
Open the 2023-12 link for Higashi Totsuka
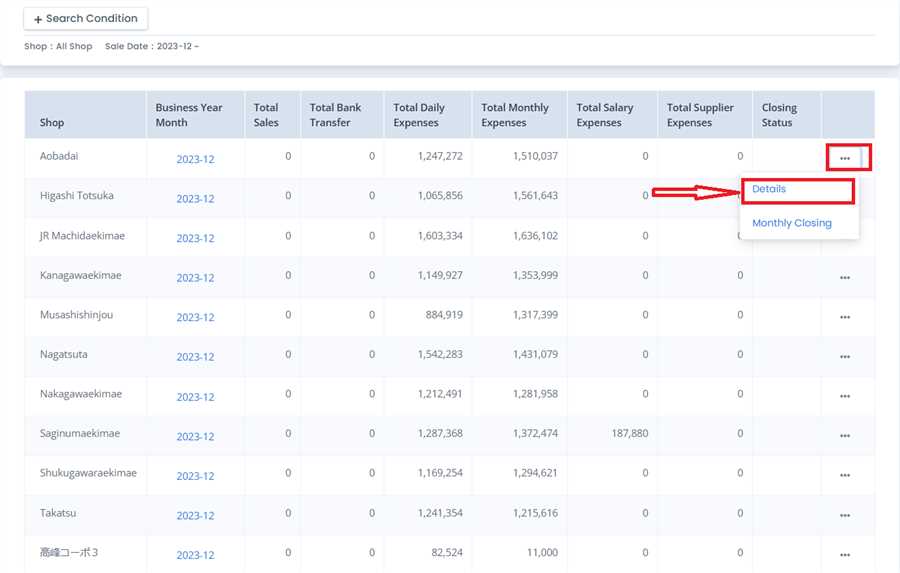pos(195,199)
